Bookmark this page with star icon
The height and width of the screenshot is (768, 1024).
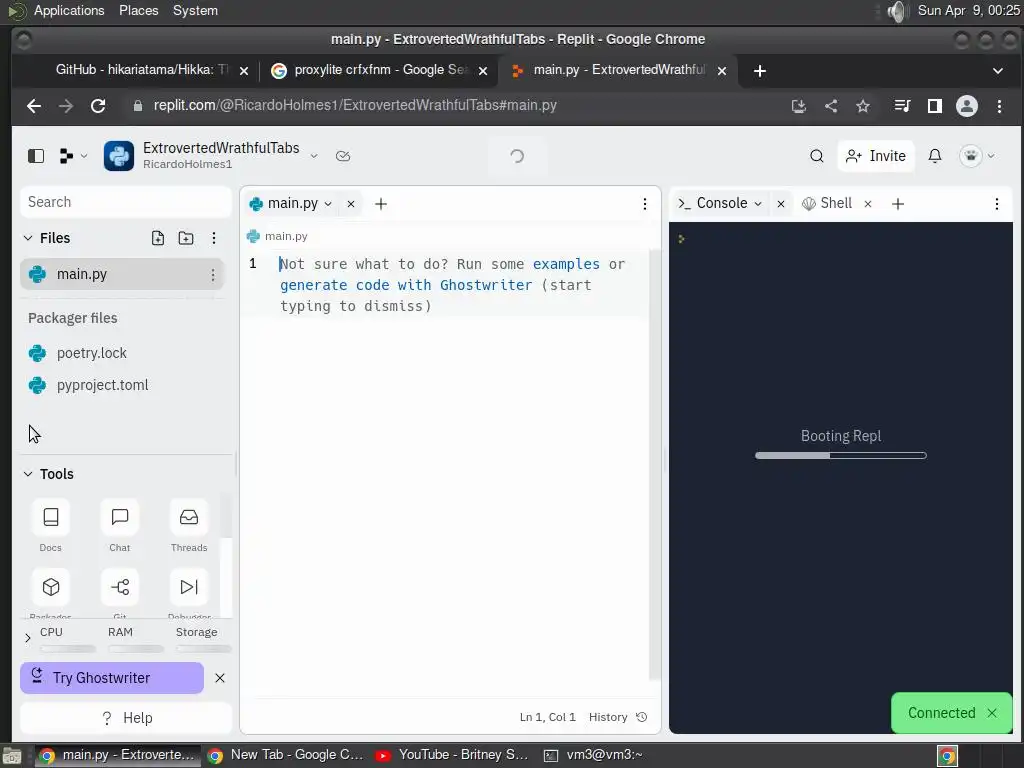click(x=863, y=106)
